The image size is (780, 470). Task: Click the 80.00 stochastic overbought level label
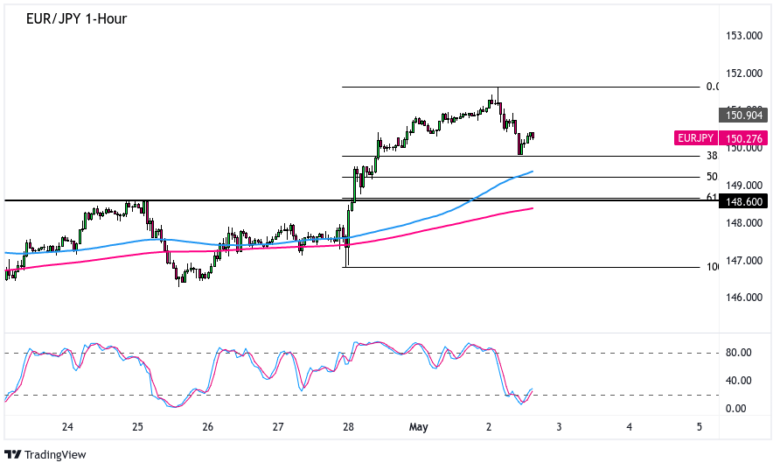[738, 353]
